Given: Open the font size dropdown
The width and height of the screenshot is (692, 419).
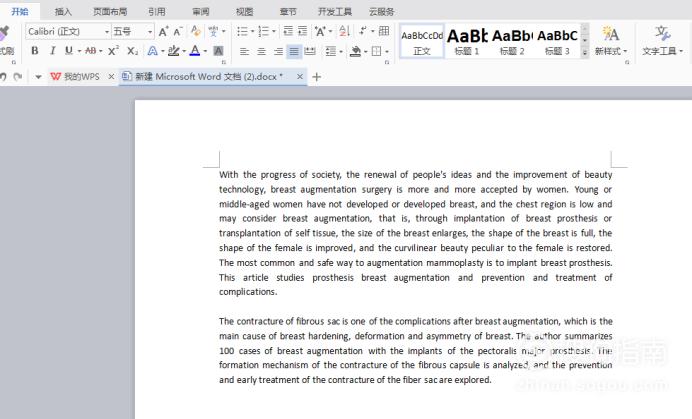Looking at the screenshot, I should pos(150,32).
